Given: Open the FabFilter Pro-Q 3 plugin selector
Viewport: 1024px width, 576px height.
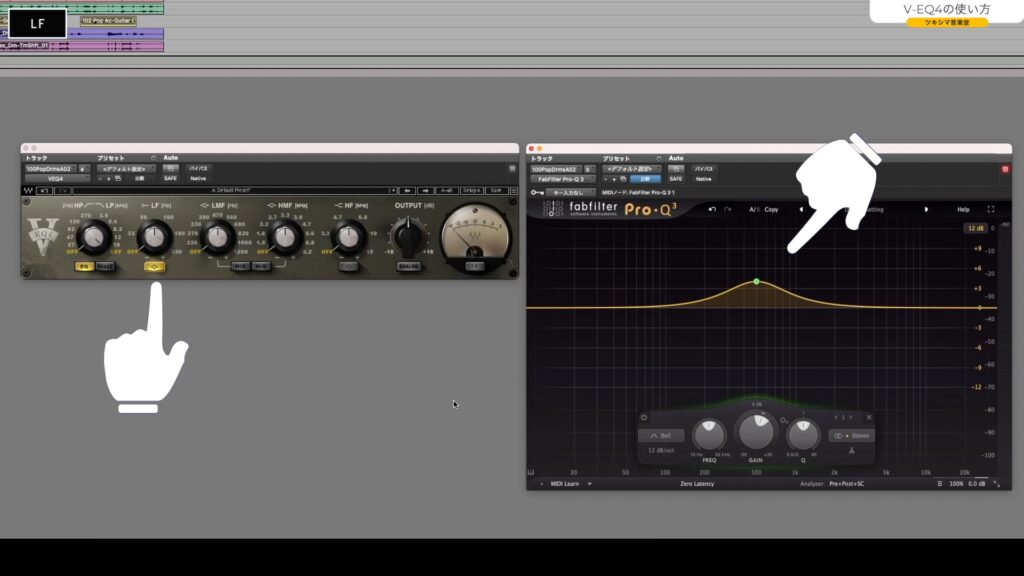Looking at the screenshot, I should coord(562,179).
